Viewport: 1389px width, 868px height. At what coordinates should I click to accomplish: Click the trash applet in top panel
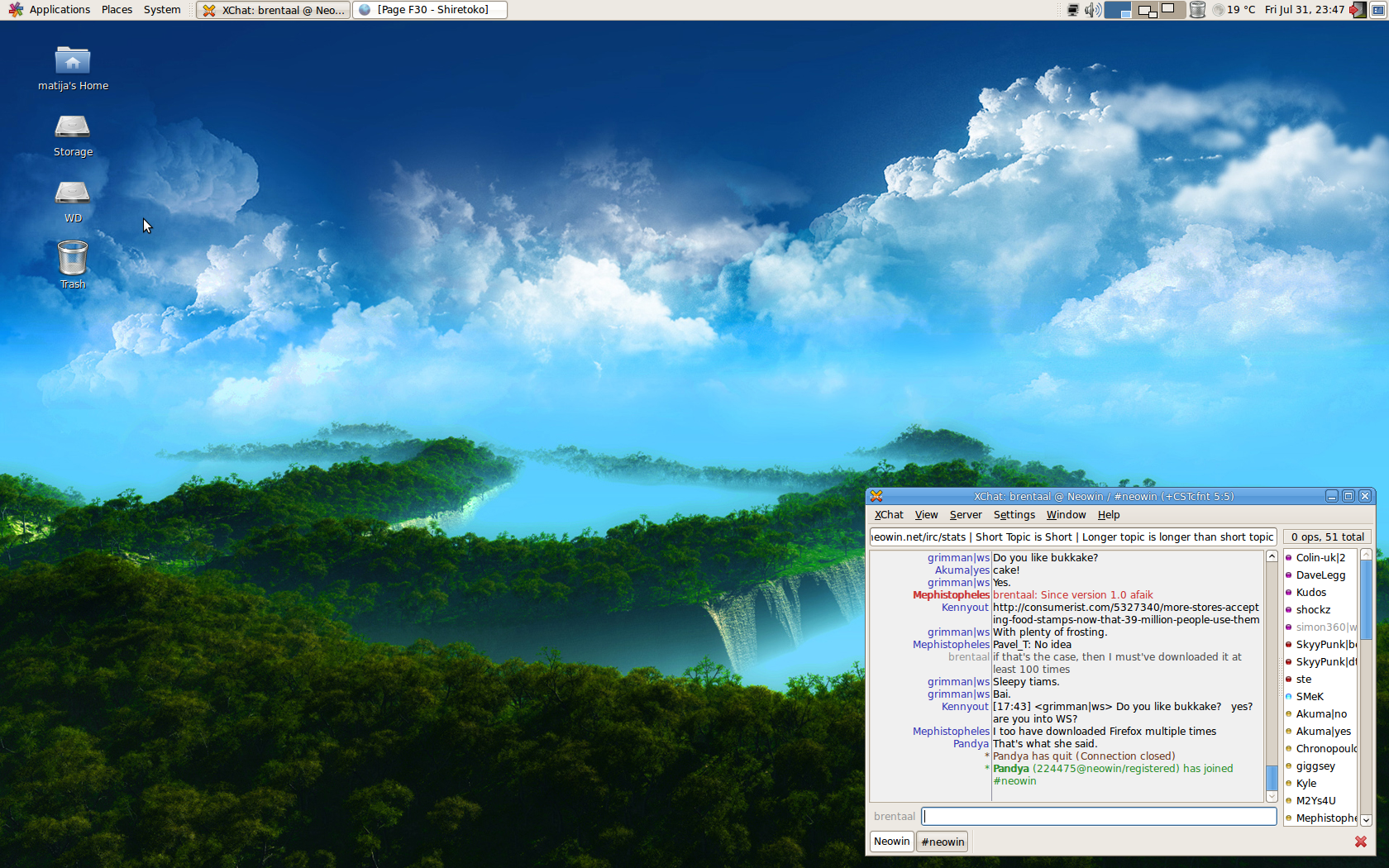1197,10
